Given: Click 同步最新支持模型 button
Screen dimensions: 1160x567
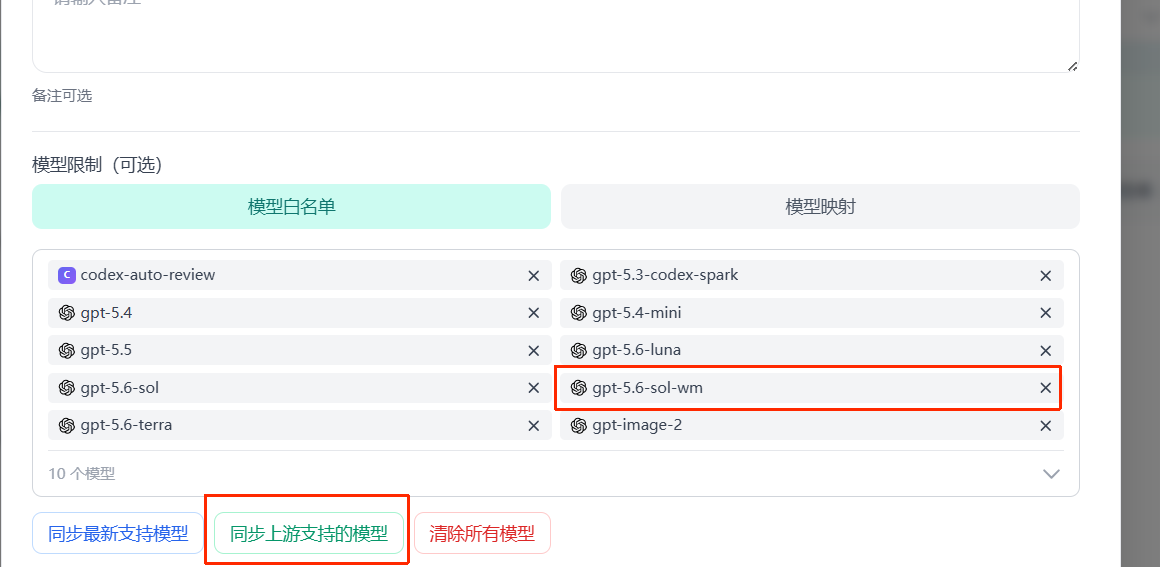Looking at the screenshot, I should click(x=118, y=534).
